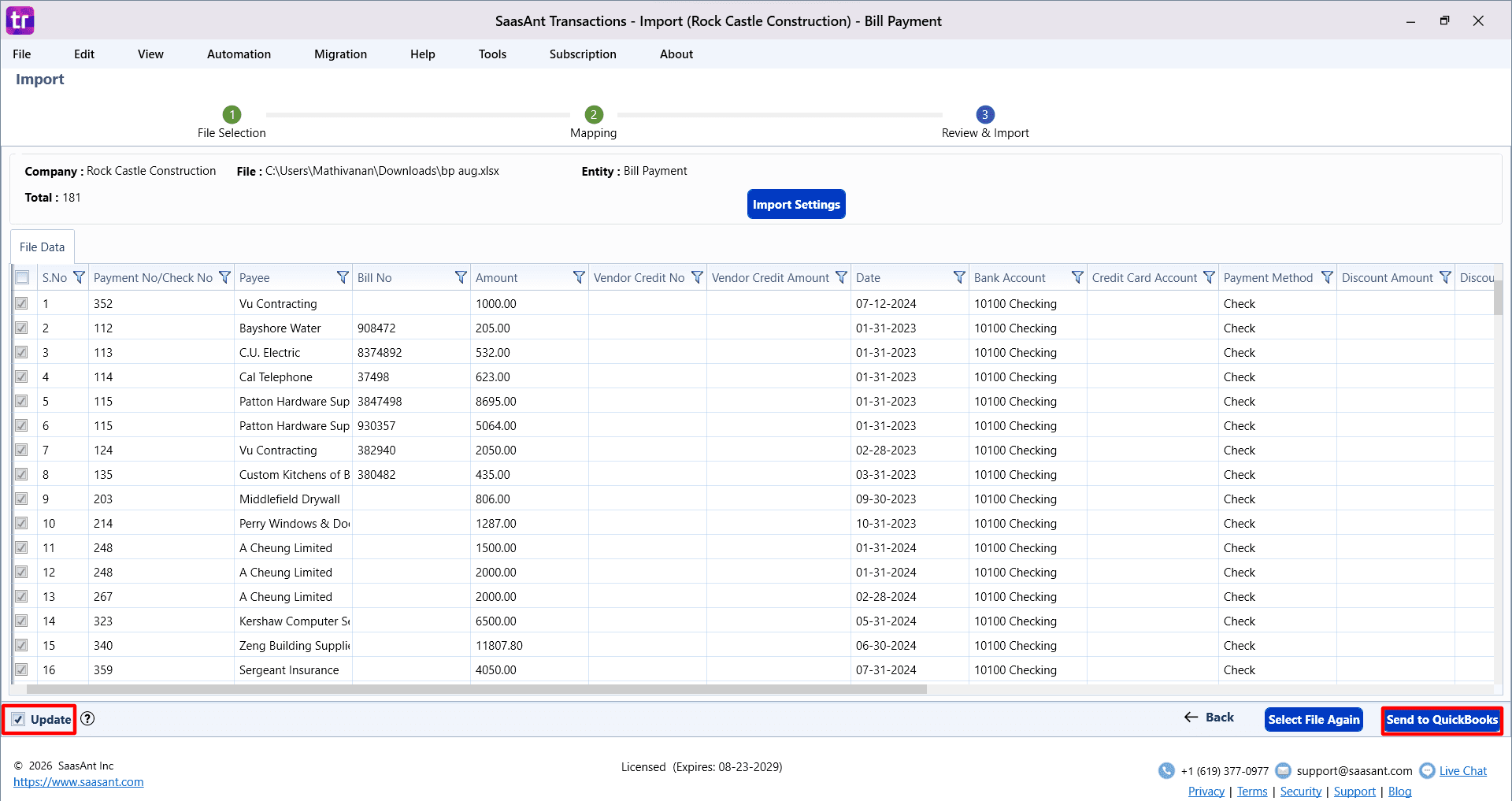Open Date column filter
The width and height of the screenshot is (1512, 801).
point(959,277)
